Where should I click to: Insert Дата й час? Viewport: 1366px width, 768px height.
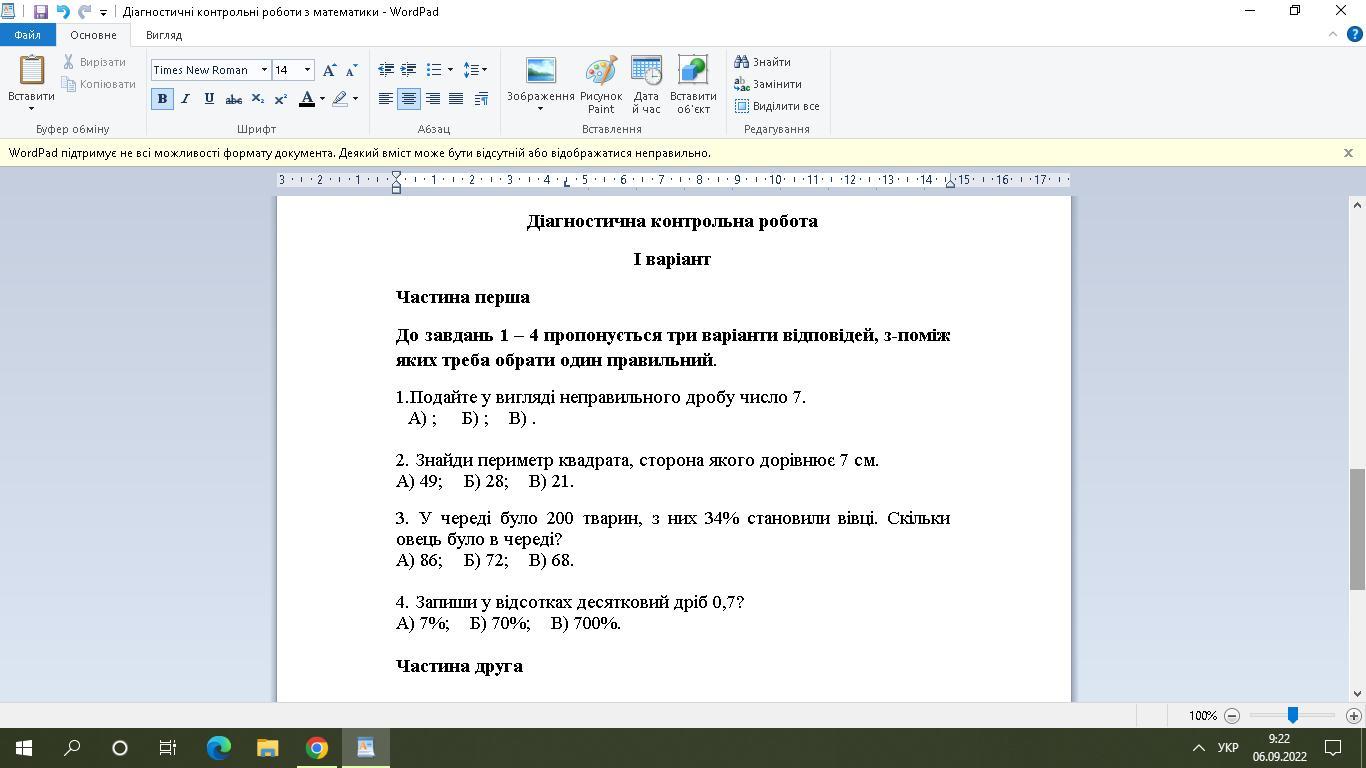coord(646,85)
